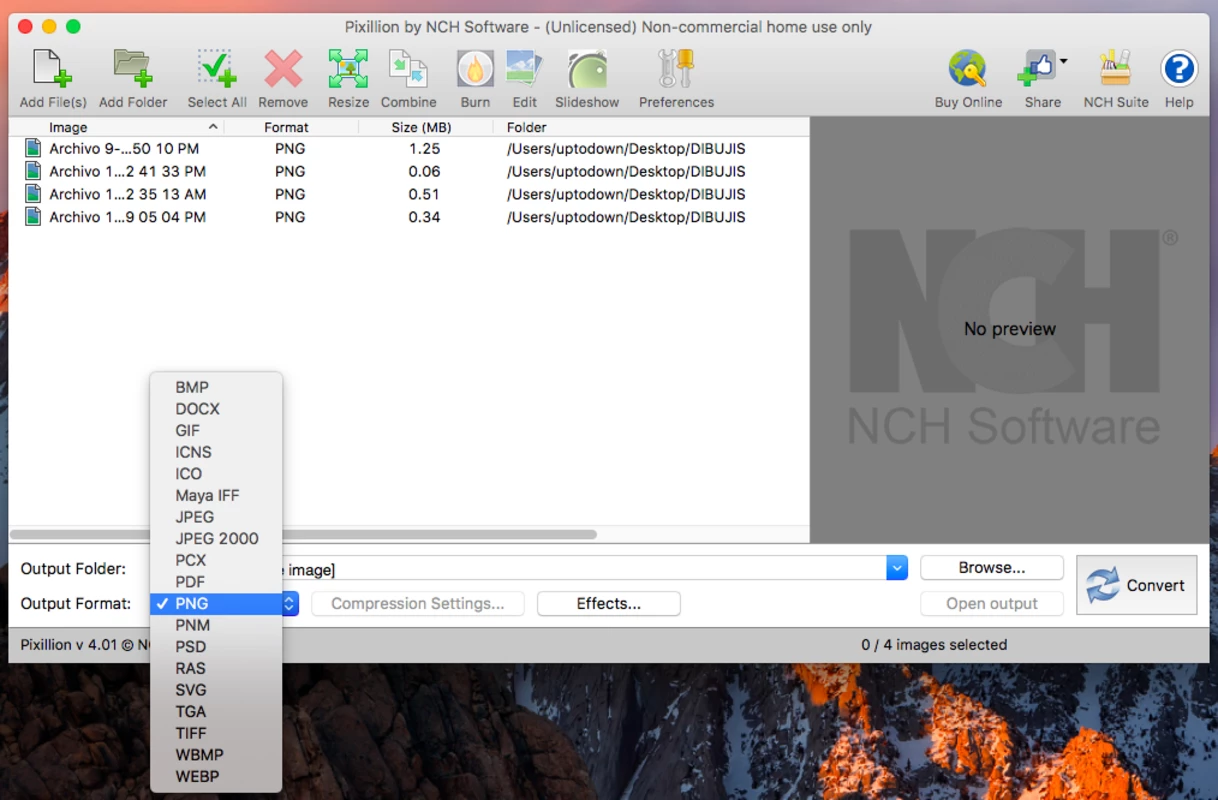Click the file icon for Archivo 1...9 05 04 PM
This screenshot has height=800, width=1218.
pos(33,217)
